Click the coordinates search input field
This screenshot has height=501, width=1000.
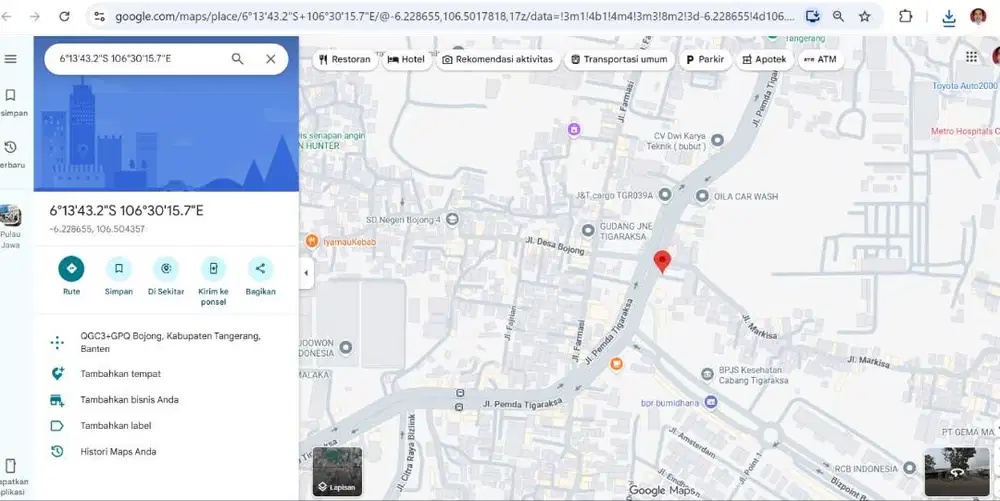click(140, 59)
